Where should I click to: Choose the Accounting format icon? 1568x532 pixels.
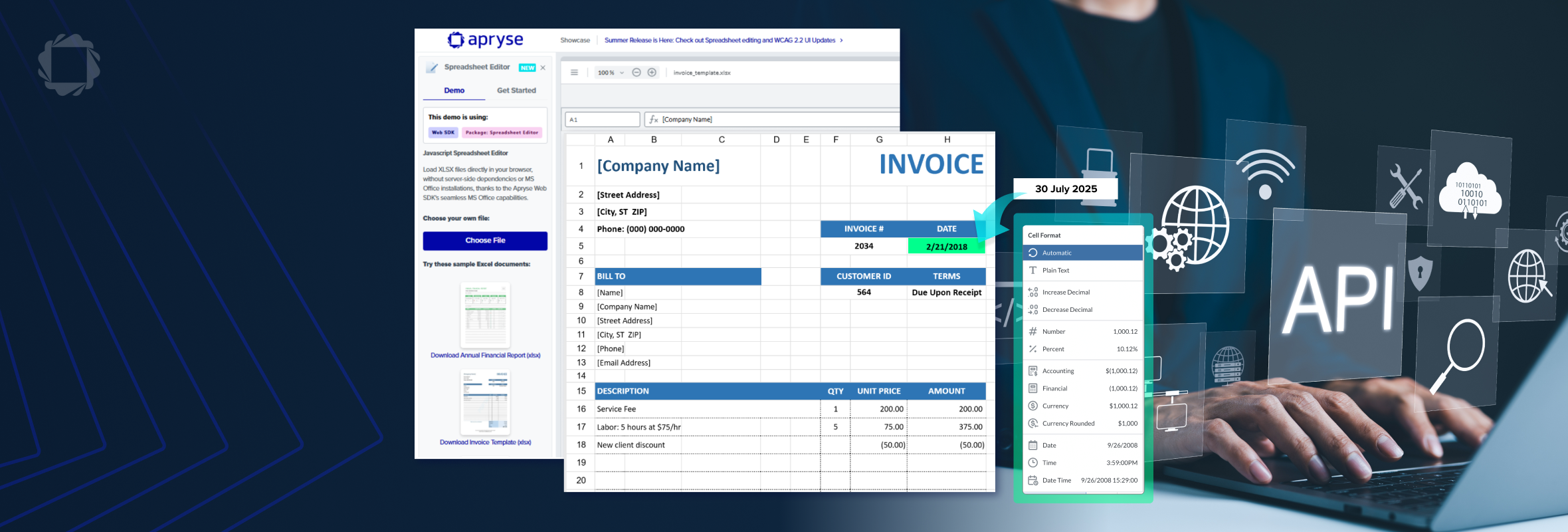(x=1033, y=371)
